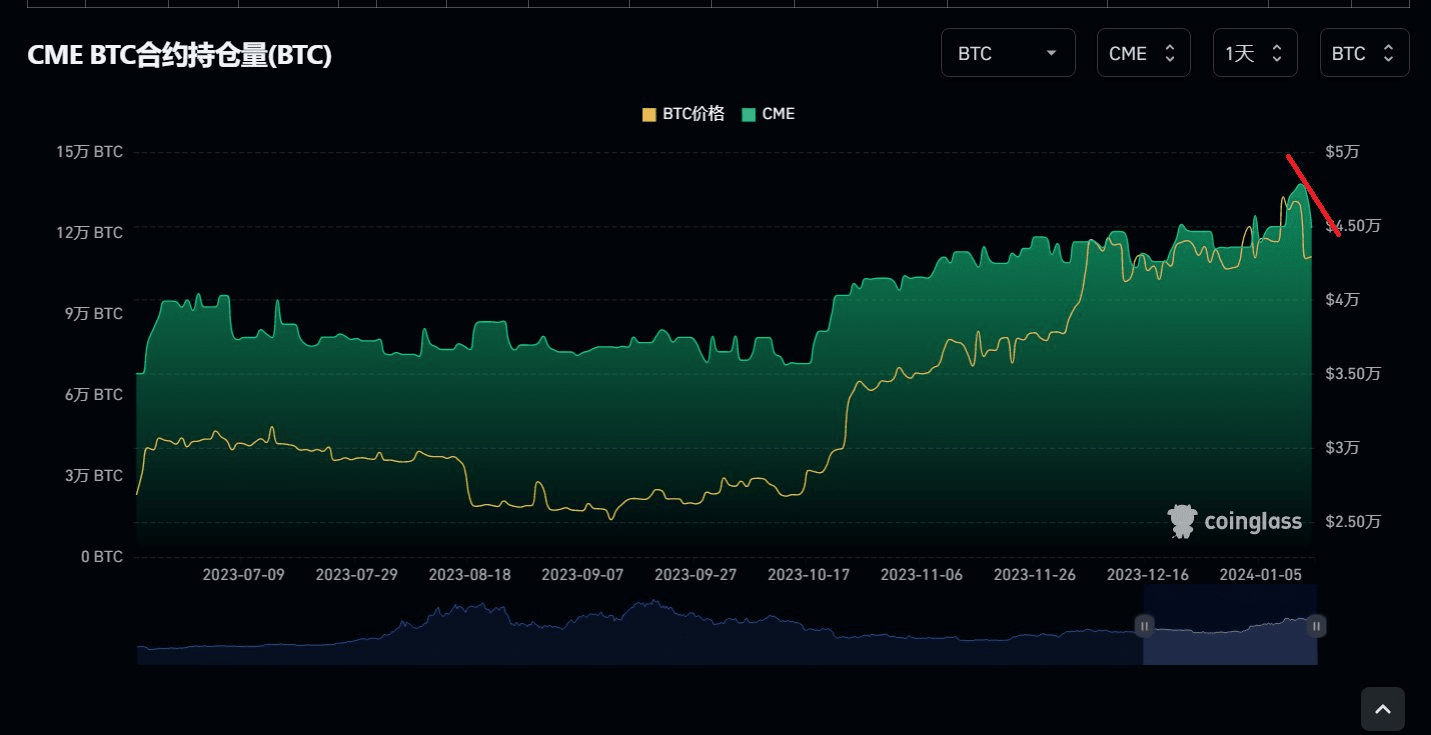The image size is (1431, 735).
Task: Click the $3.50万 price axis label
Action: coord(1353,373)
